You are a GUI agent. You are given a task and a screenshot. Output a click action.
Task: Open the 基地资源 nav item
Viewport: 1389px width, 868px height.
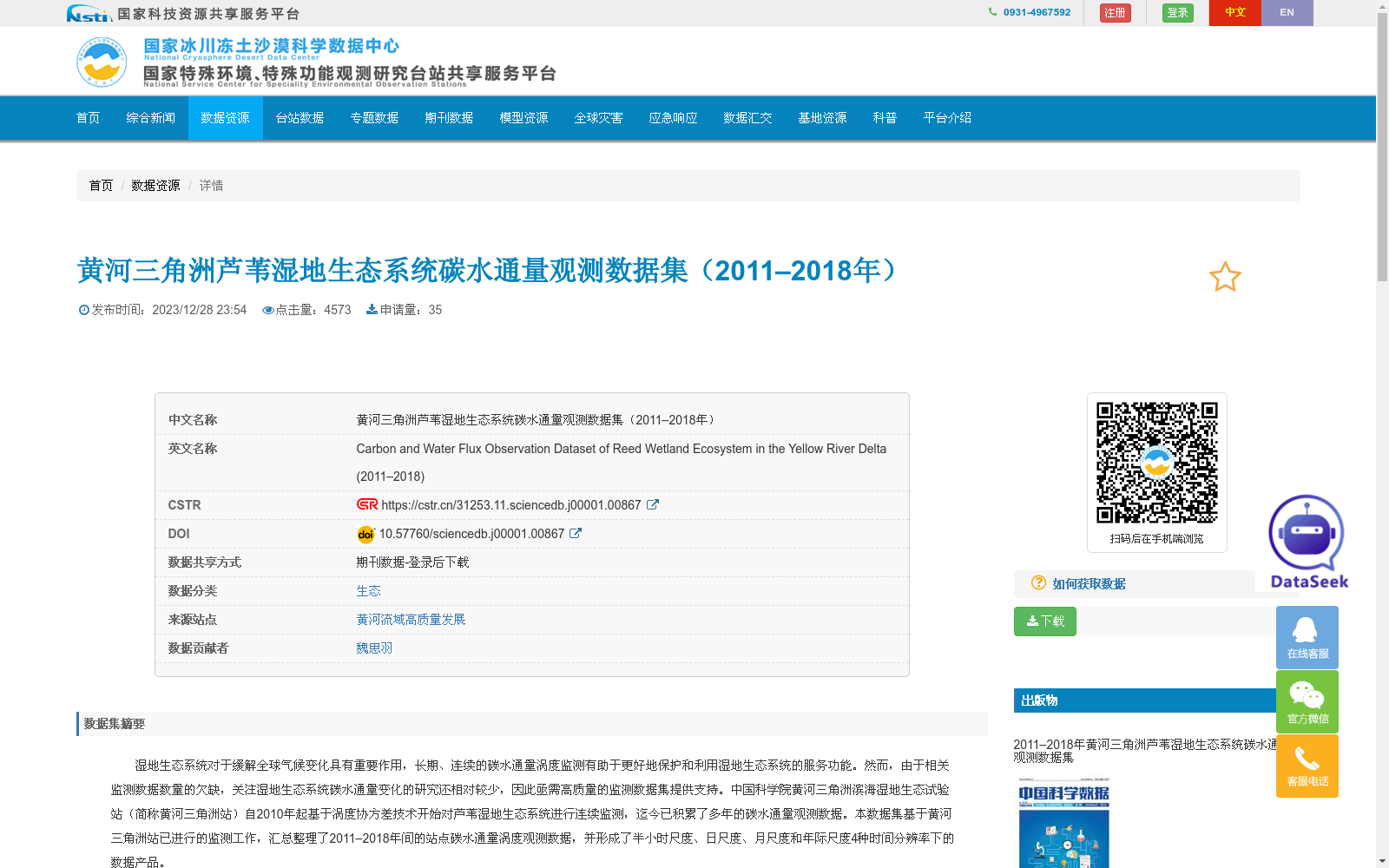[823, 118]
